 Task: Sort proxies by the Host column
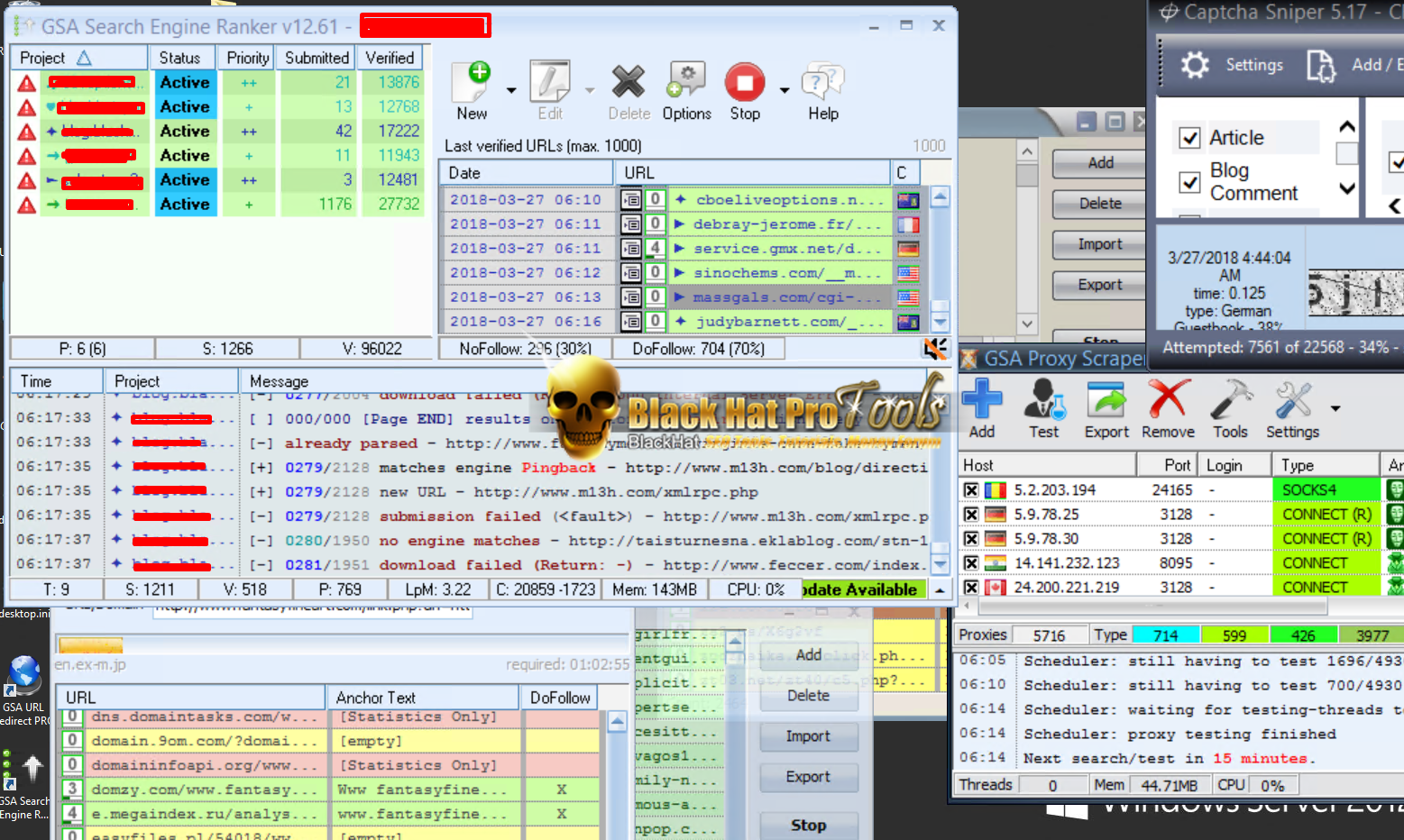click(1046, 465)
